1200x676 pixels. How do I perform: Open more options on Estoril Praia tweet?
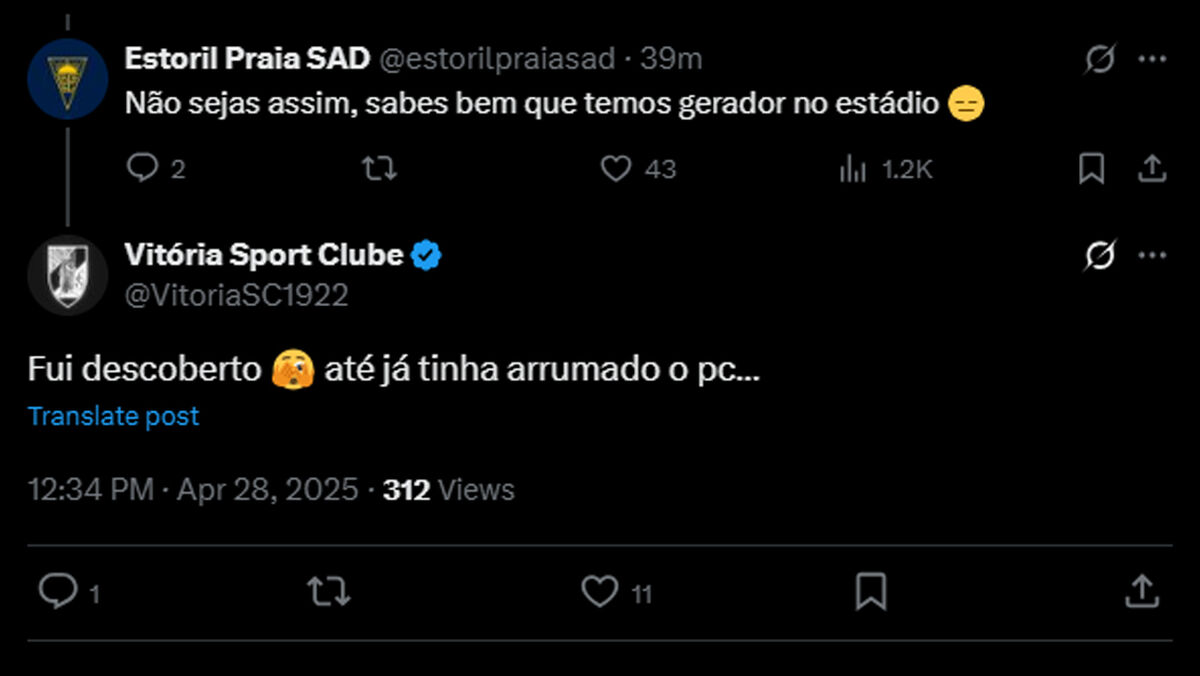click(1152, 60)
